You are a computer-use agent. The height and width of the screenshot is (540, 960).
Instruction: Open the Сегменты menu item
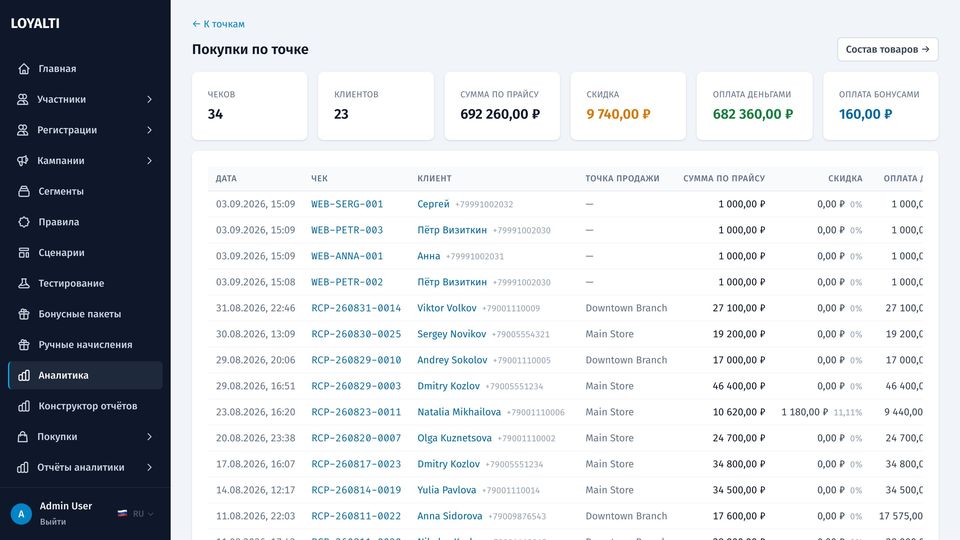tap(85, 191)
